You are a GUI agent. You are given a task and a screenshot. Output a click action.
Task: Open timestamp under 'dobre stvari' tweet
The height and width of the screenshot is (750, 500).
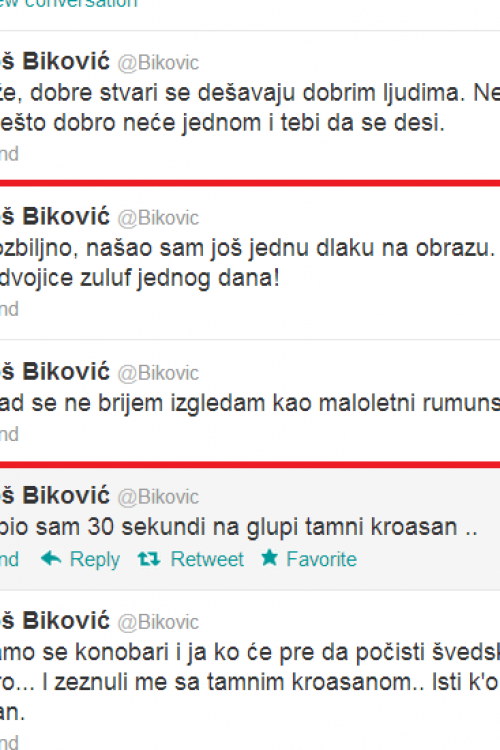(x=9, y=154)
